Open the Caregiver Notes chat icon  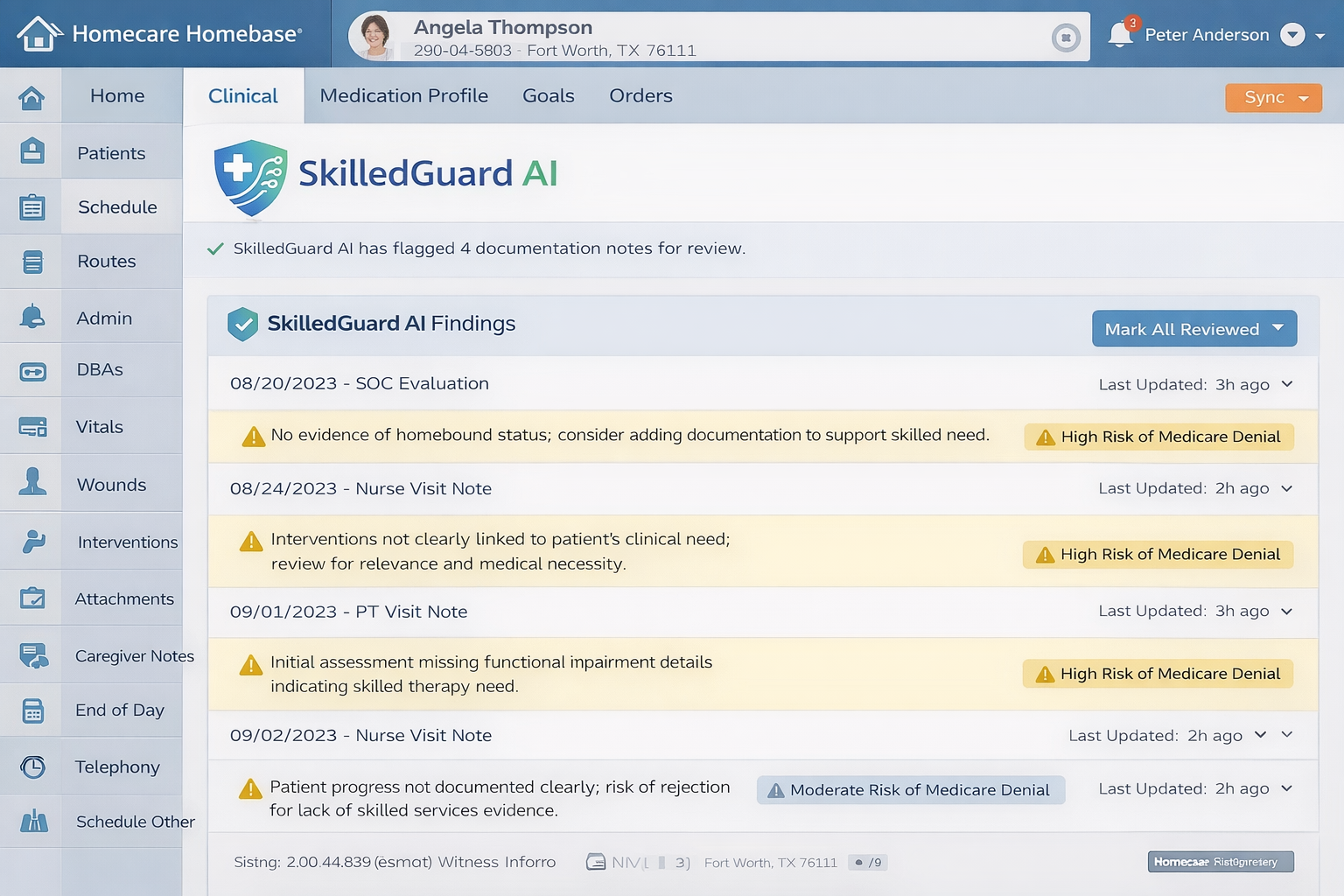pyautogui.click(x=34, y=655)
